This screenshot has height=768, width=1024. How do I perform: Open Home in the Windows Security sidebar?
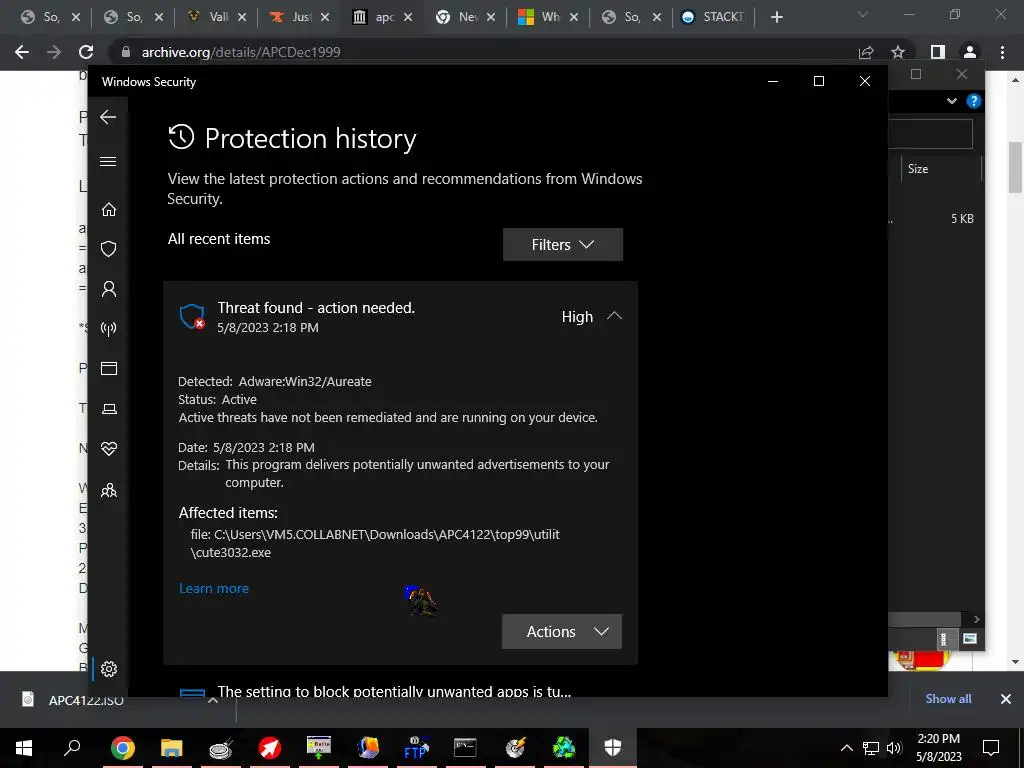[x=108, y=210]
